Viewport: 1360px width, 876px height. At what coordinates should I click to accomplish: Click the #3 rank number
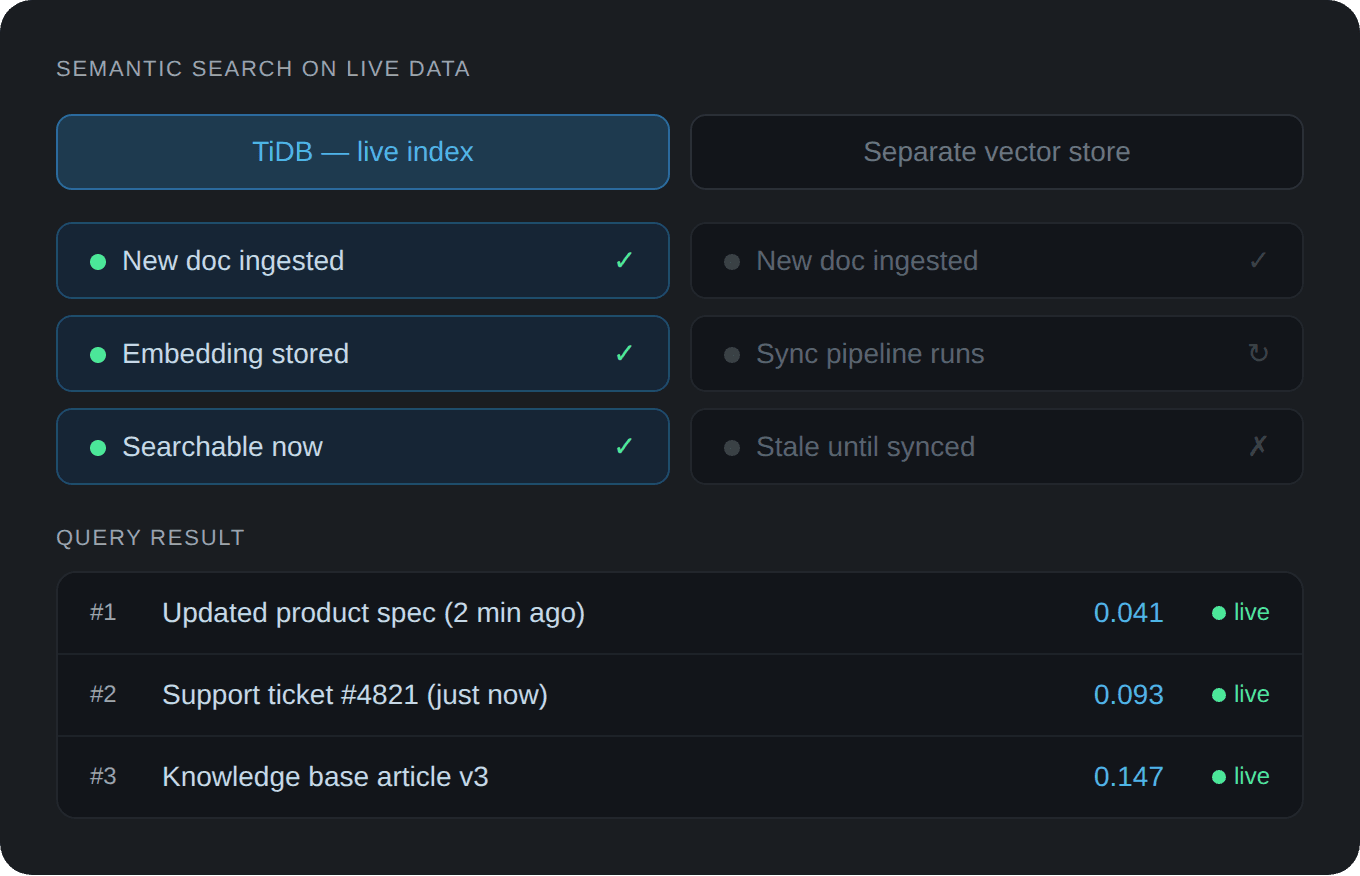(x=103, y=777)
